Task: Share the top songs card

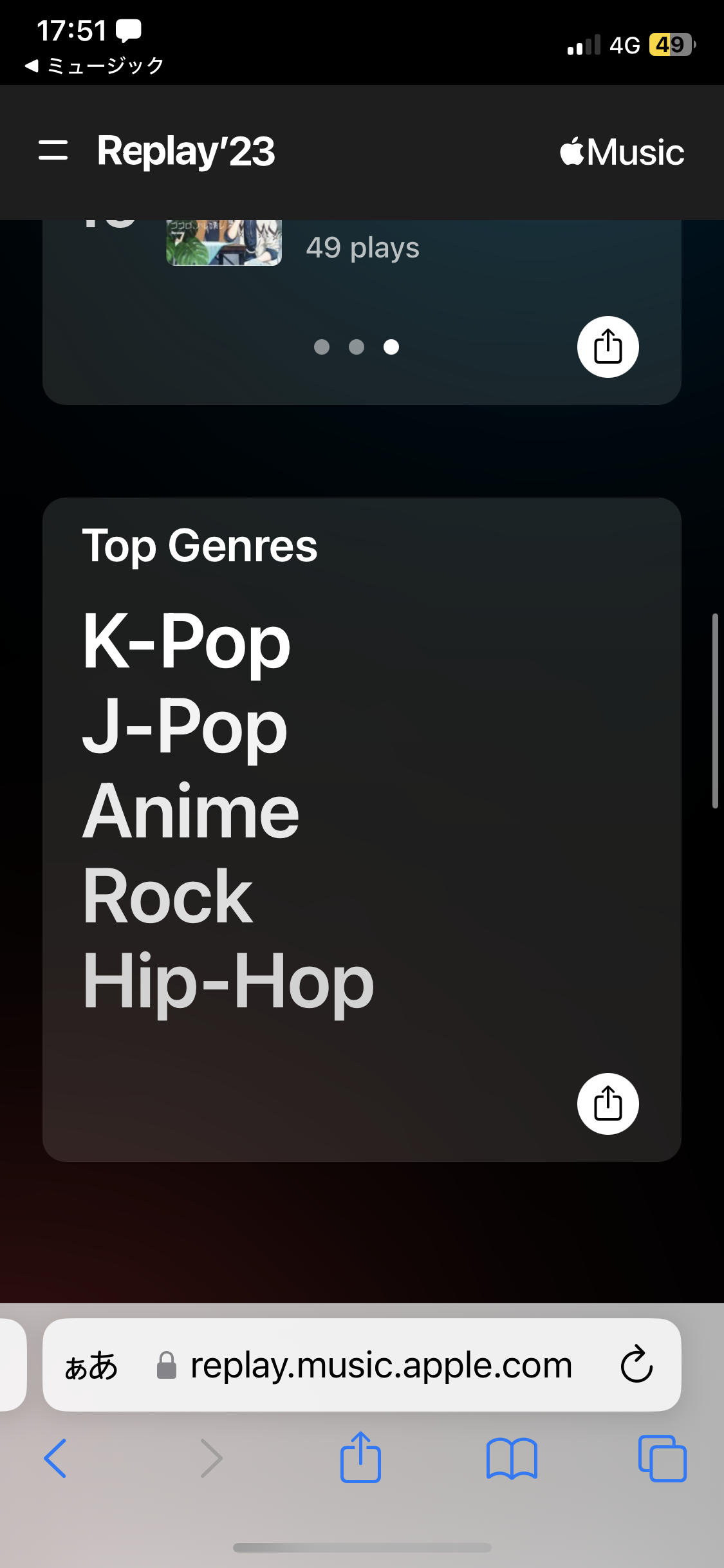Action: click(x=608, y=347)
